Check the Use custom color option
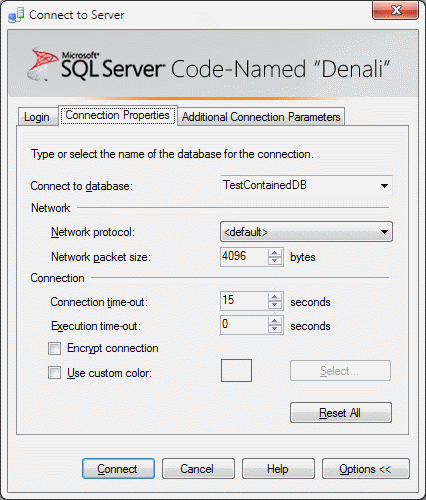This screenshot has width=426, height=500. click(54, 373)
